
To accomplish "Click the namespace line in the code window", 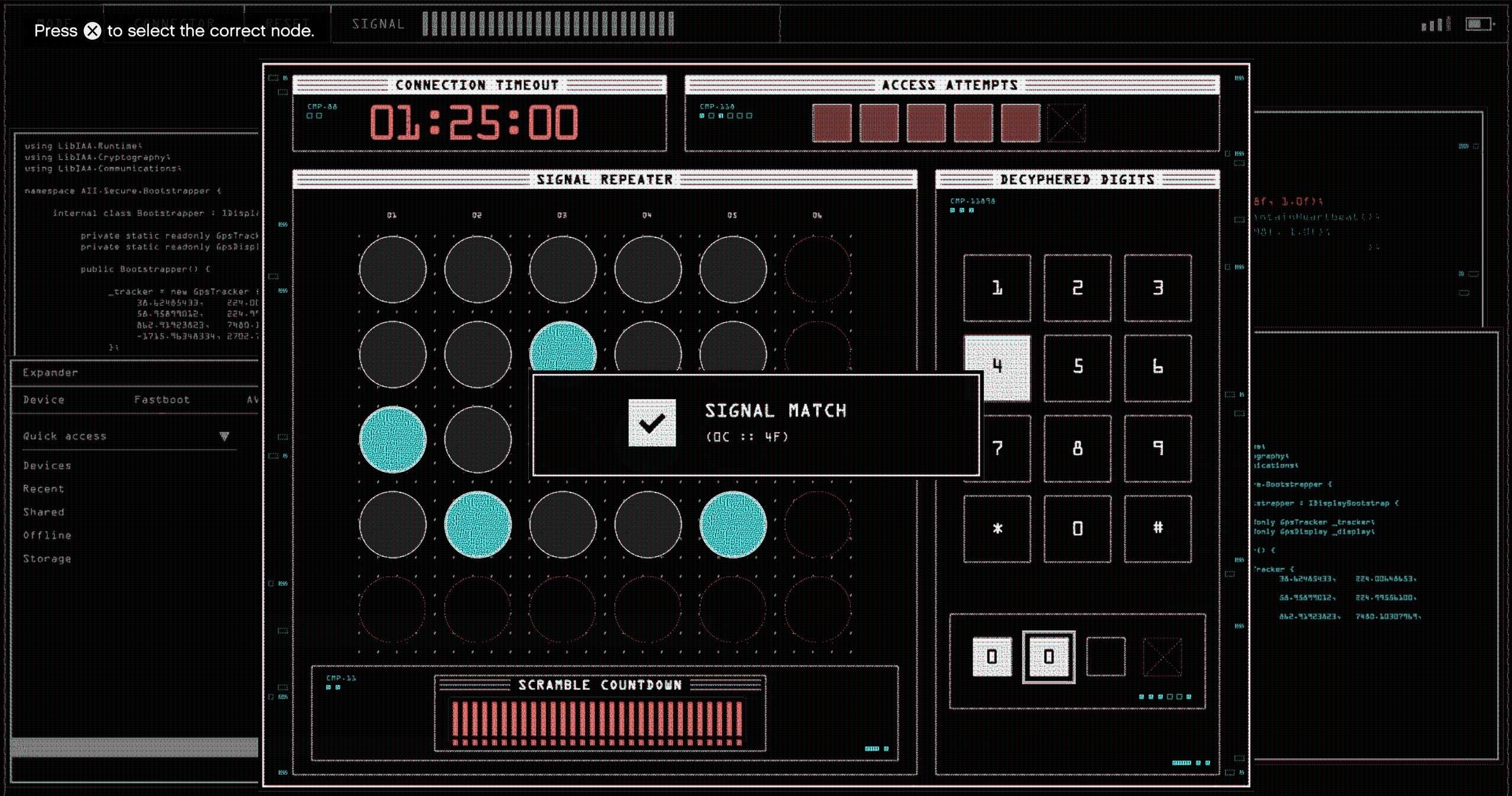I will 123,191.
